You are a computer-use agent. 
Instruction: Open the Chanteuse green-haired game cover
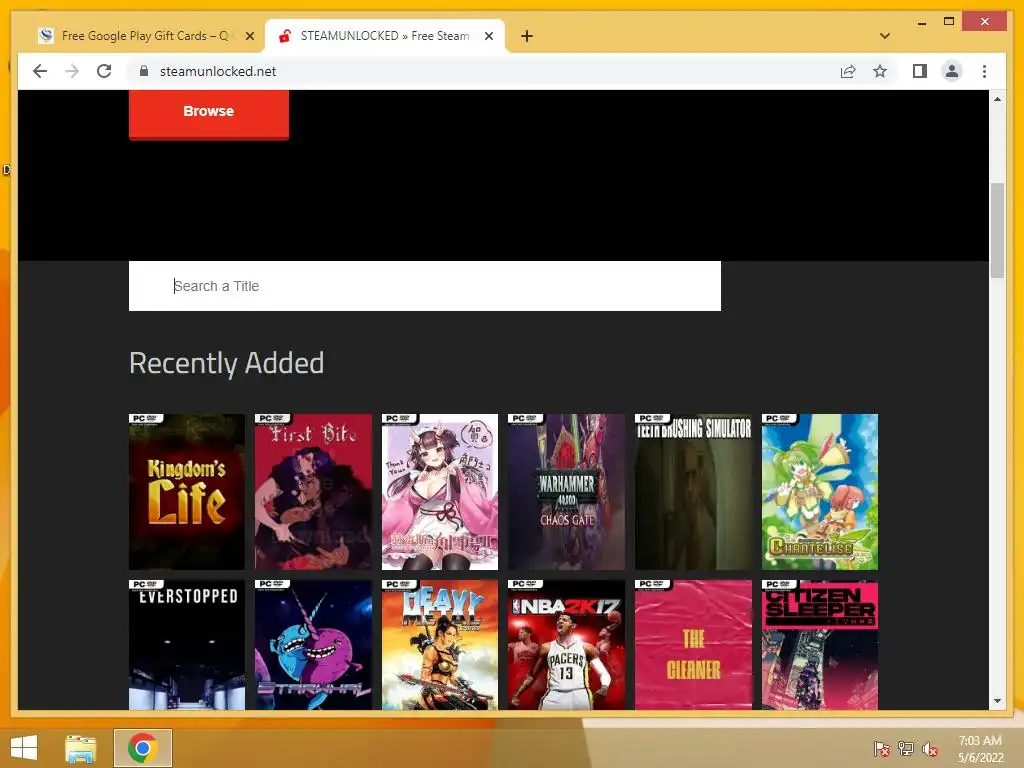pyautogui.click(x=820, y=492)
